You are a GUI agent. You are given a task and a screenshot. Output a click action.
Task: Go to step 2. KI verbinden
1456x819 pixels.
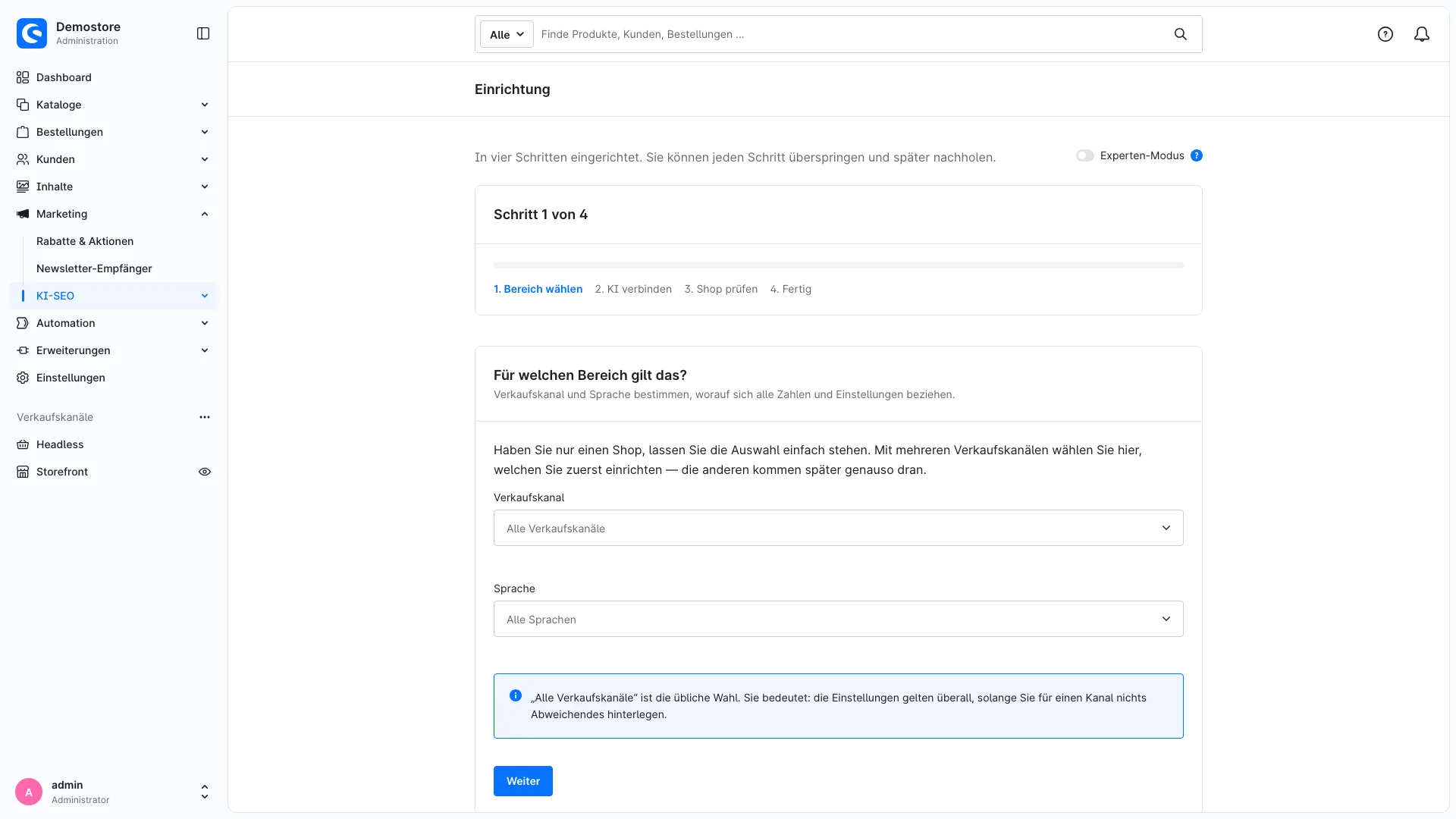pyautogui.click(x=633, y=289)
